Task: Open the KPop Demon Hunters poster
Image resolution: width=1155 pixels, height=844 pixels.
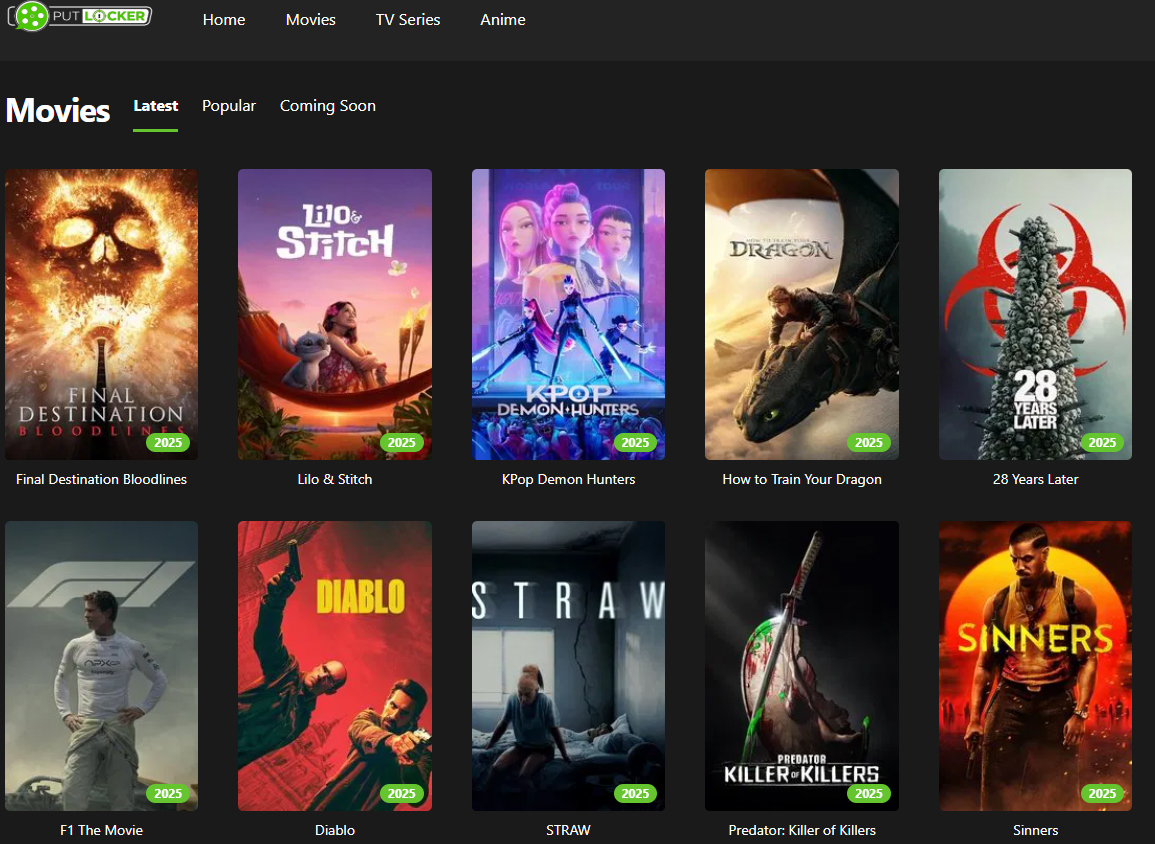Action: [569, 314]
